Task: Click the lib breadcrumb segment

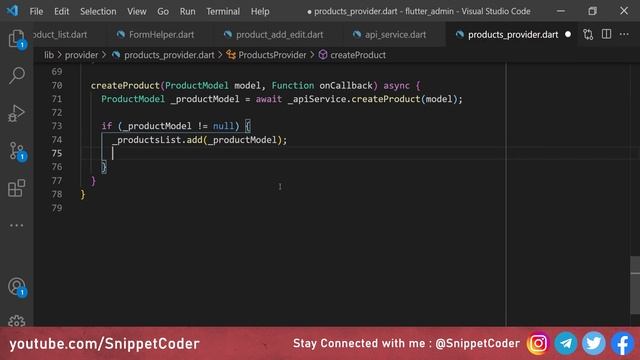Action: click(49, 55)
